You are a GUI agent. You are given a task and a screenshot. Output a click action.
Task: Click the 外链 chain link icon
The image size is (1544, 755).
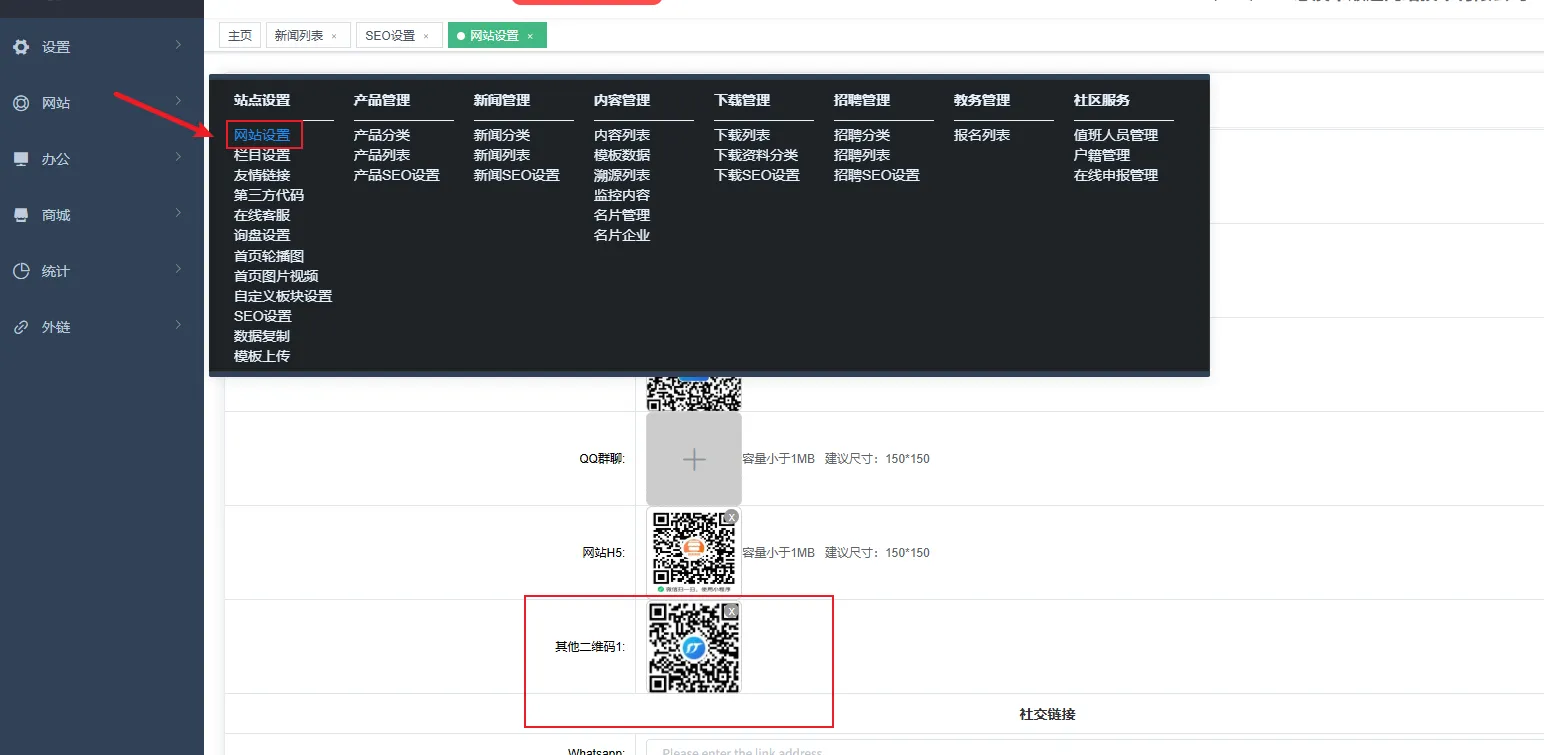click(20, 327)
